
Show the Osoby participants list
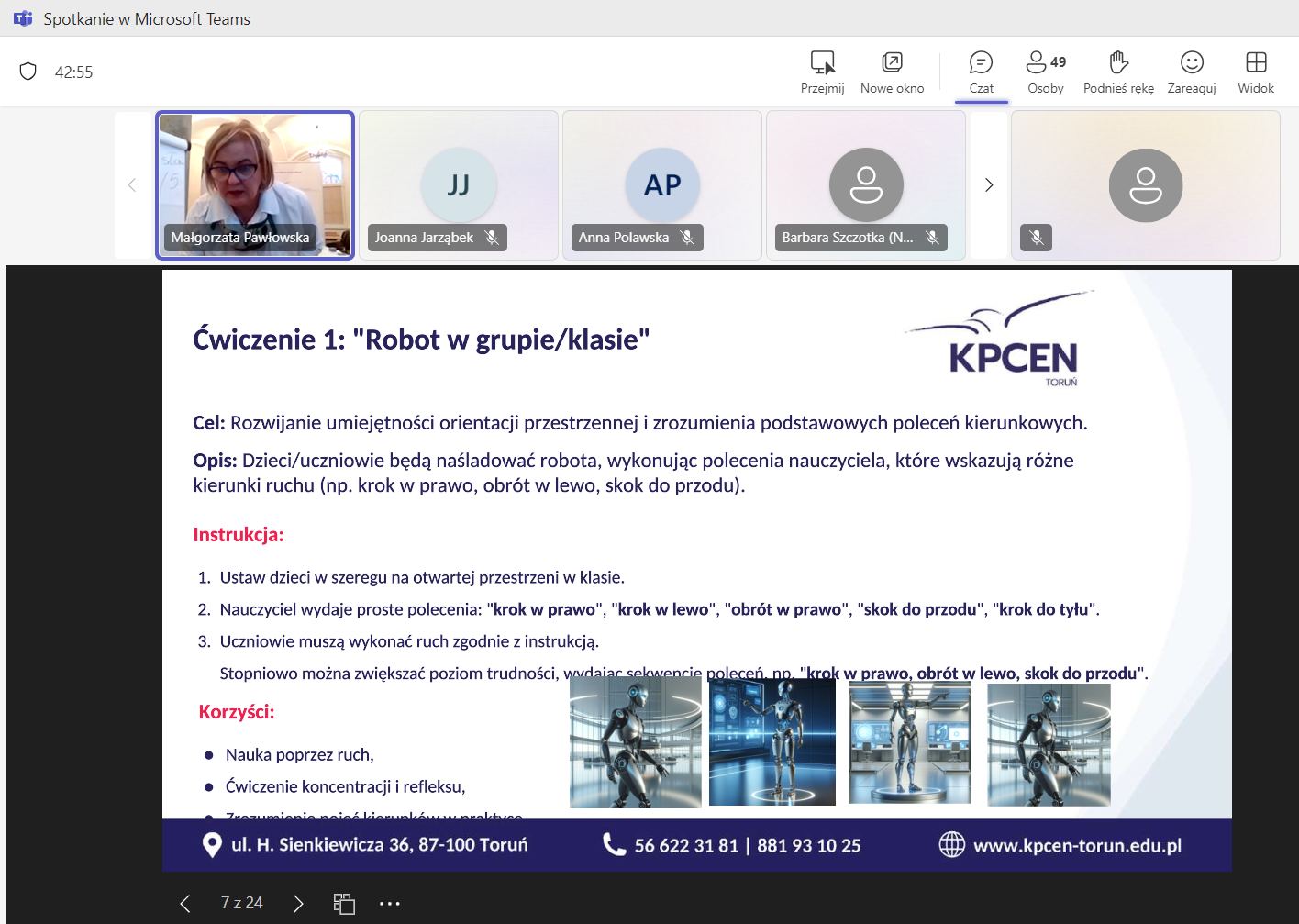click(1045, 72)
